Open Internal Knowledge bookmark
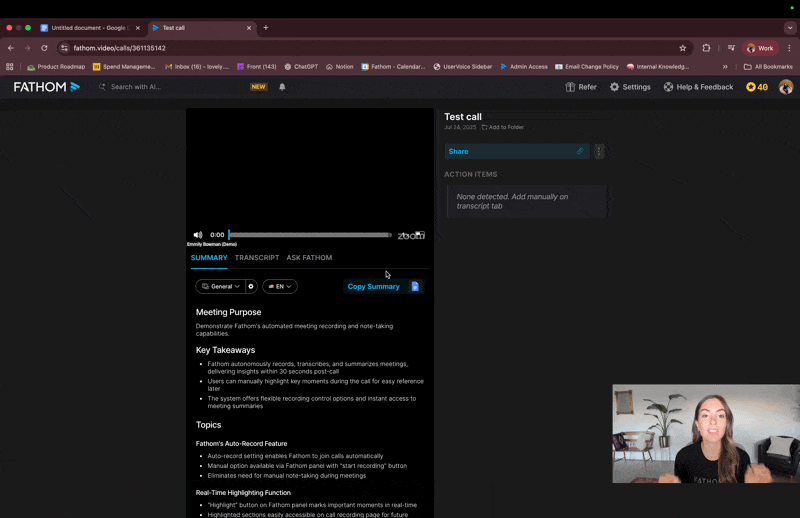The height and width of the screenshot is (518, 800). pos(658,67)
